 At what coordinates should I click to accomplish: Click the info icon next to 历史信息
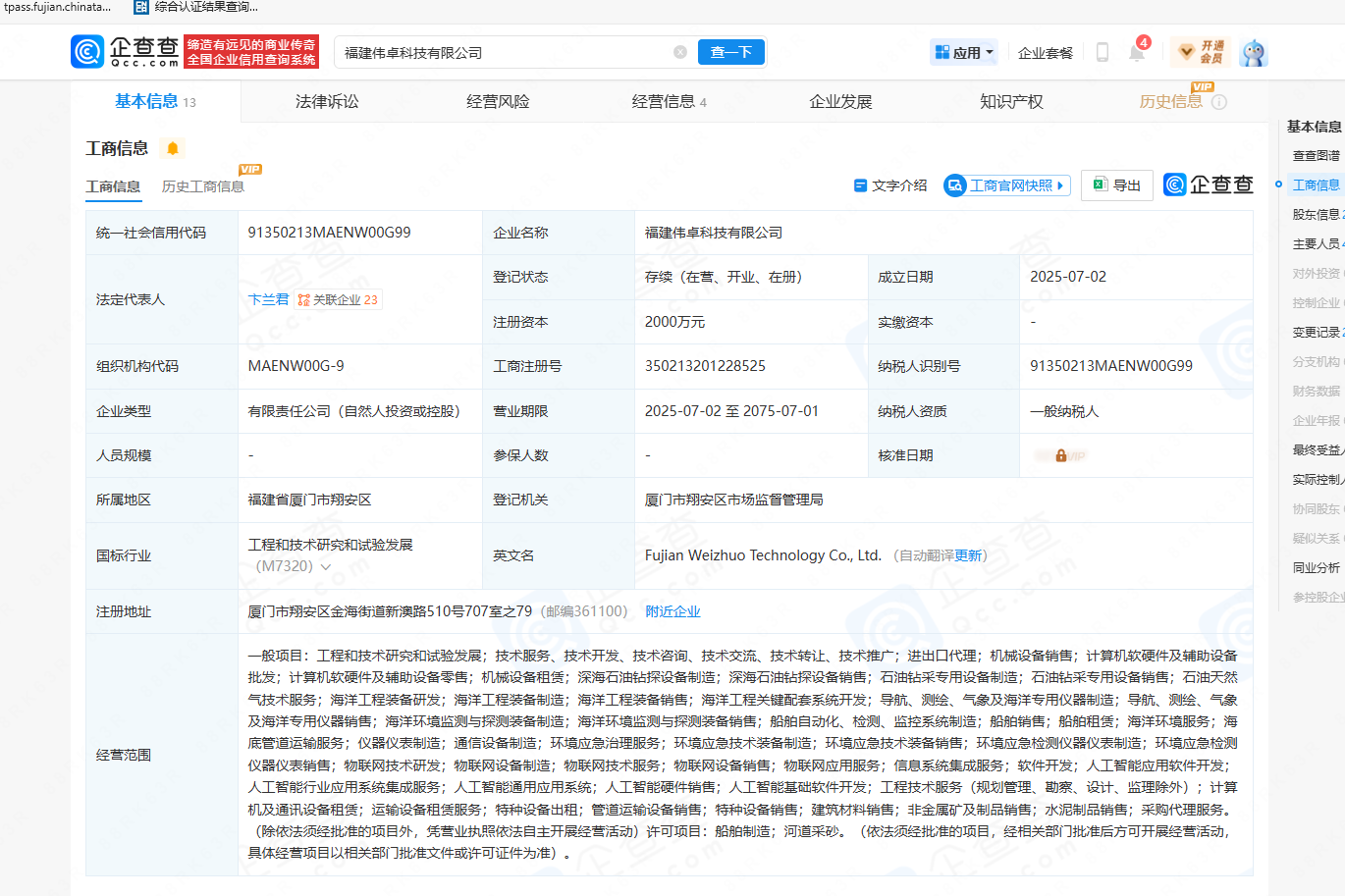pyautogui.click(x=1219, y=102)
